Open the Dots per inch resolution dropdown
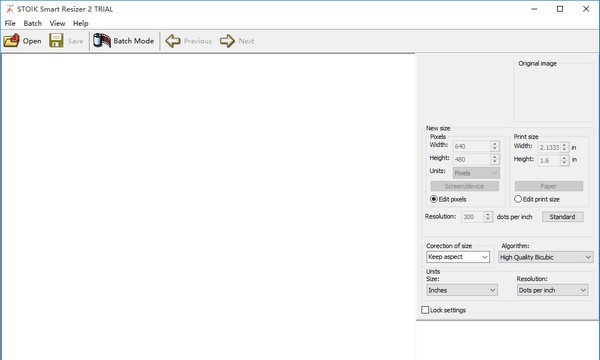 (552, 290)
